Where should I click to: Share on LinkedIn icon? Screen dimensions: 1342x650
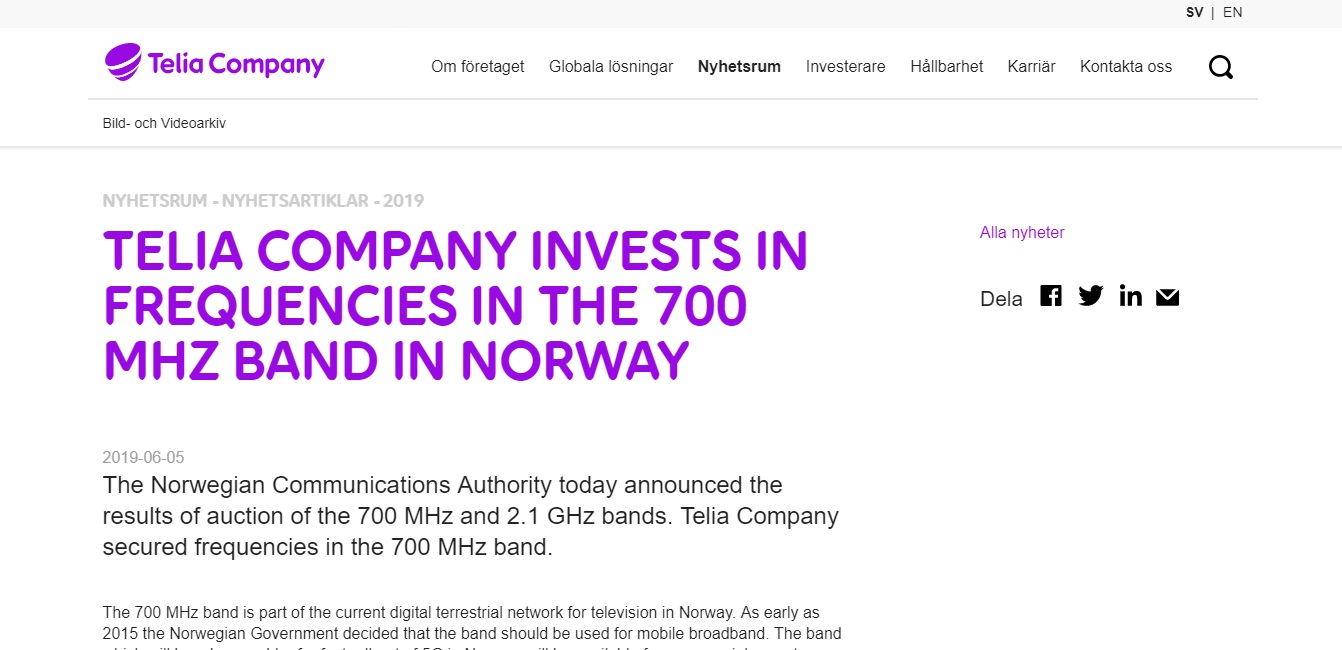[x=1130, y=296]
